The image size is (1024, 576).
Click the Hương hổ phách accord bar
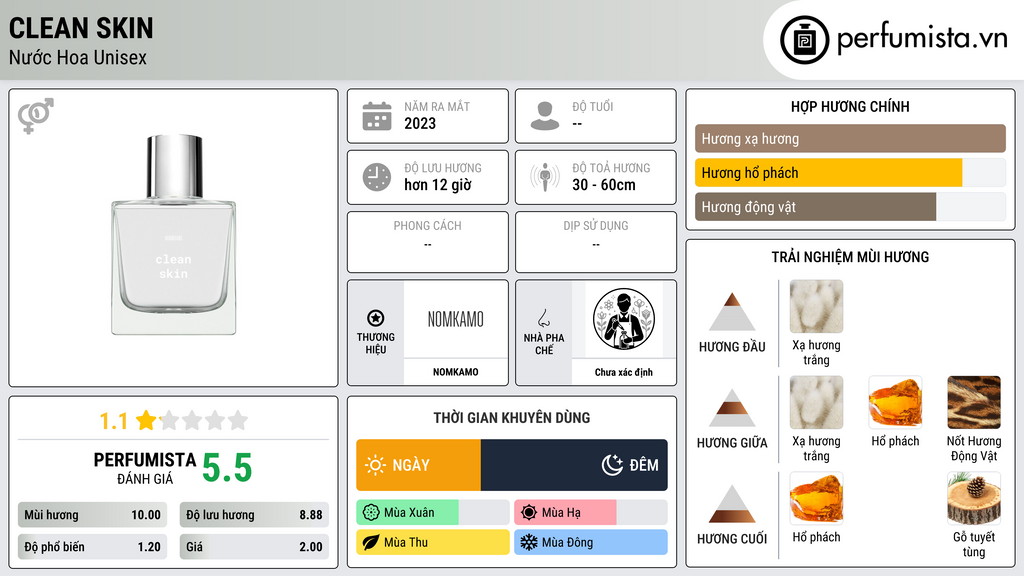click(850, 173)
